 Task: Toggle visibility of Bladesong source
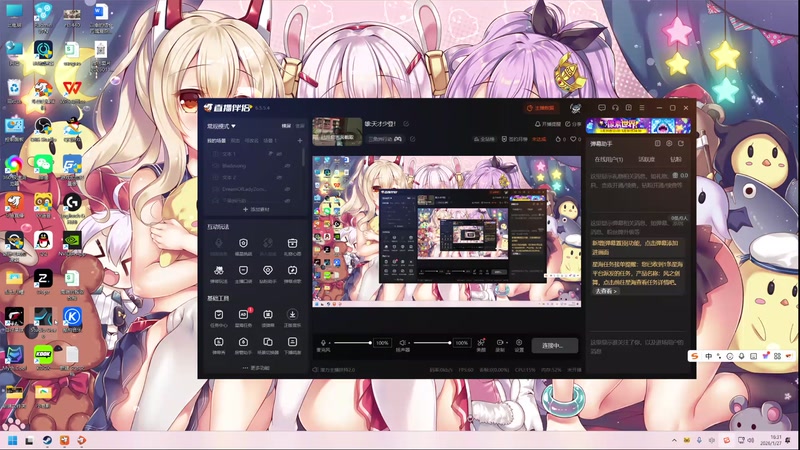click(x=286, y=166)
